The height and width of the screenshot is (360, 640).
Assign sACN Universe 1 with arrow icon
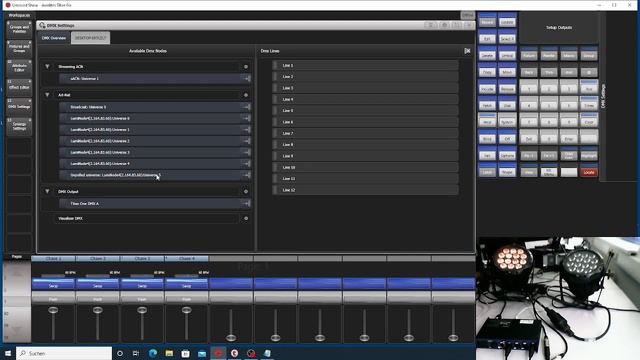point(246,78)
